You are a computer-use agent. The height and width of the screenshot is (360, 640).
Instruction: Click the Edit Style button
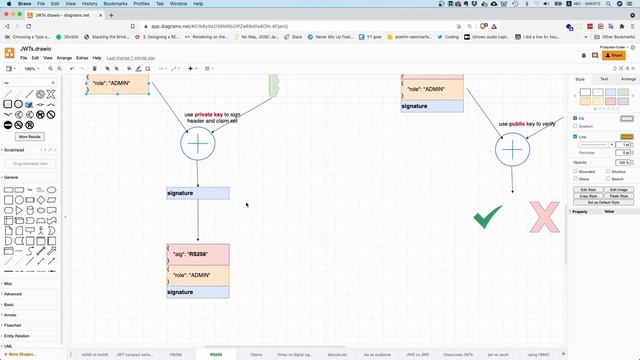pos(588,190)
